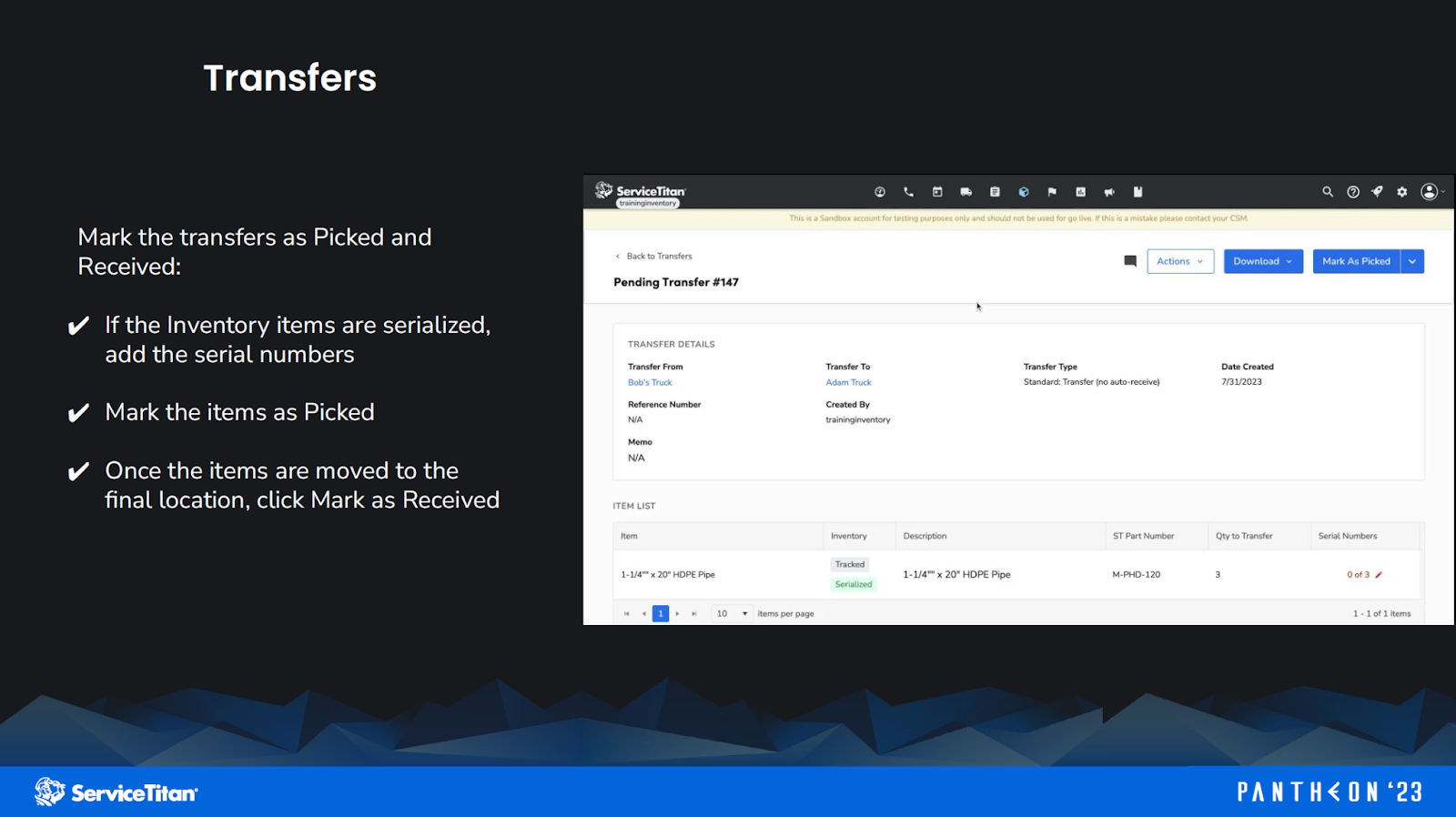This screenshot has width=1456, height=817.
Task: Expand the arrow beside Mark As Picked
Action: 1412,261
